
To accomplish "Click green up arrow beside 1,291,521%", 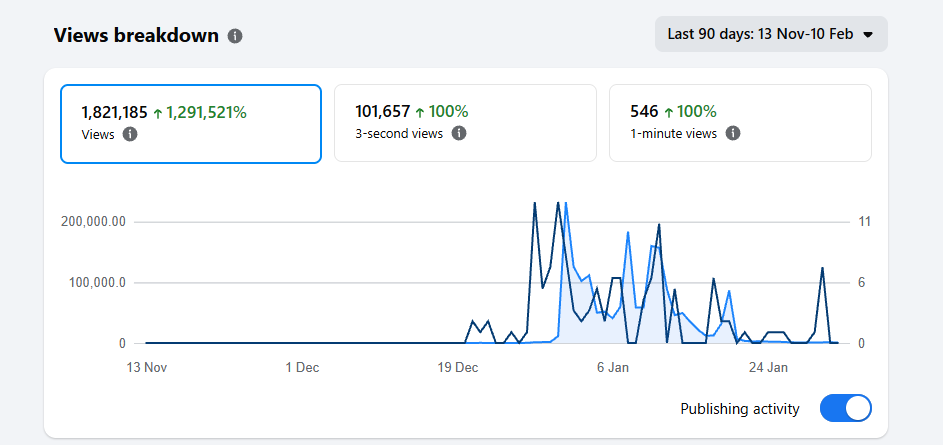I will pos(157,112).
